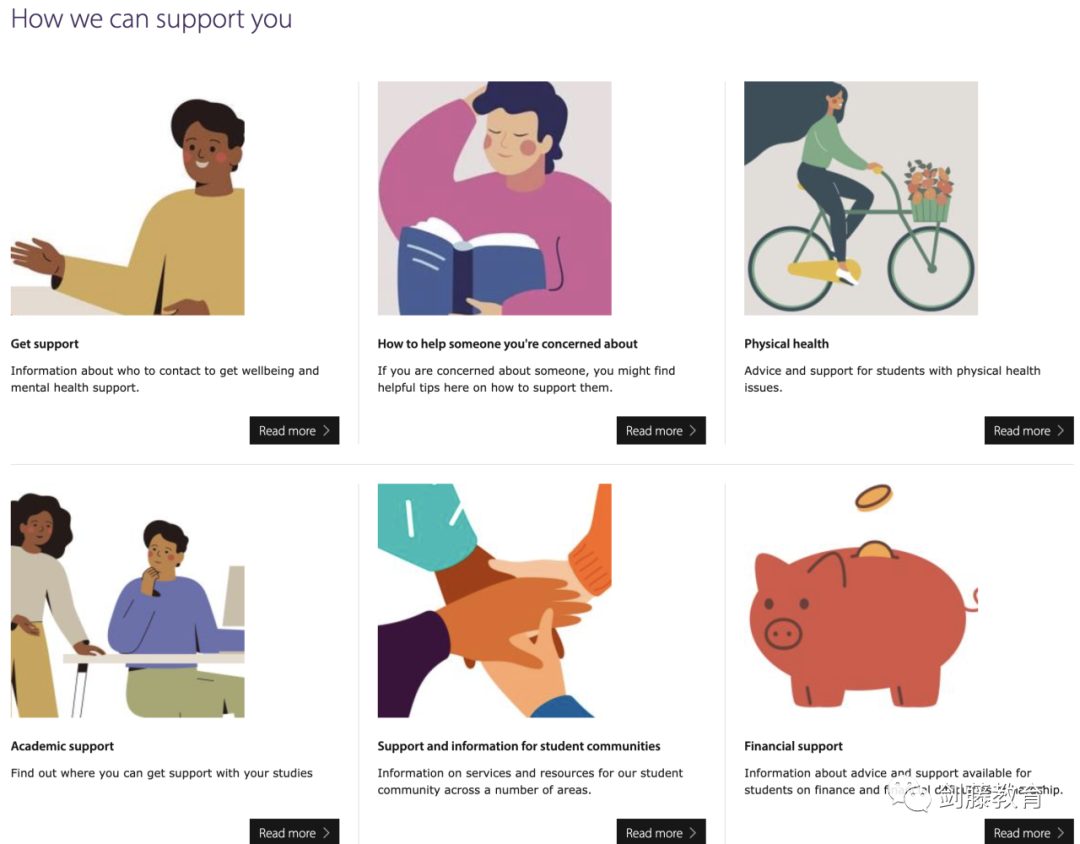Viewport: 1080px width, 844px height.
Task: Click How to help someone you're concerned about heading
Action: [x=508, y=344]
